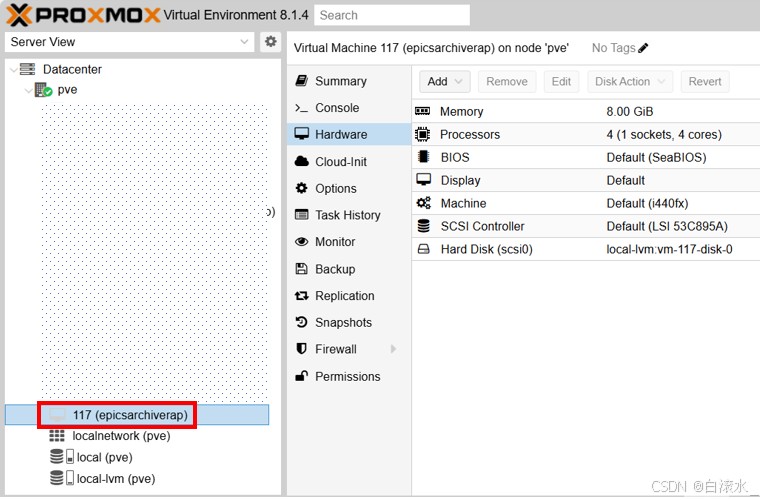Image resolution: width=763 pixels, height=500 pixels.
Task: Click the Task History list icon
Action: pyautogui.click(x=302, y=214)
